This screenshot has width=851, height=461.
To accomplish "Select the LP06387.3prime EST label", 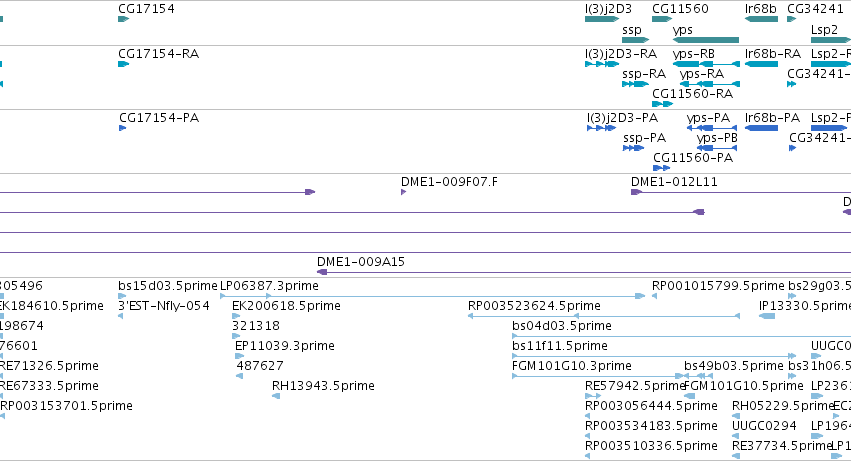I will (269, 286).
